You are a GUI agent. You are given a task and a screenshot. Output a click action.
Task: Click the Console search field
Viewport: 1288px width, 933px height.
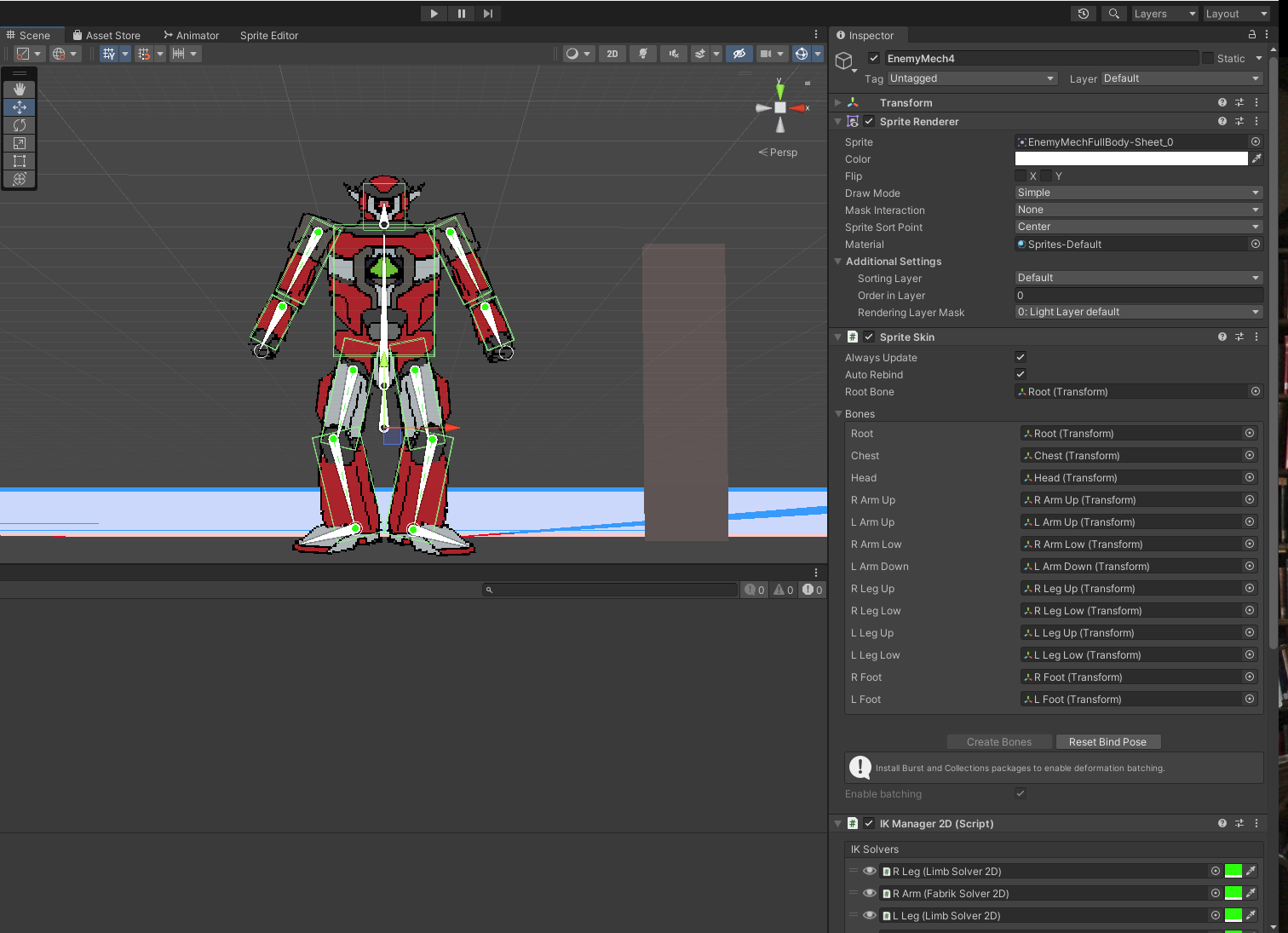[x=610, y=589]
